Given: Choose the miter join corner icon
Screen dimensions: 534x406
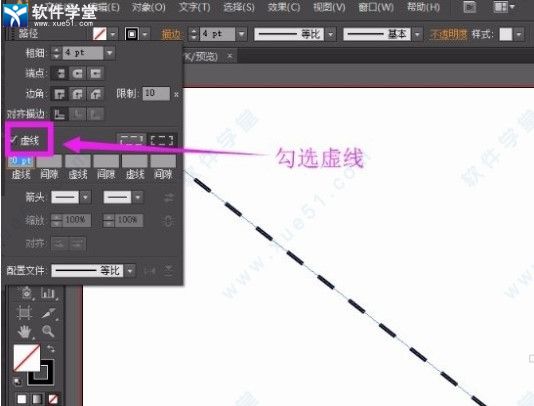Looking at the screenshot, I should [x=60, y=94].
